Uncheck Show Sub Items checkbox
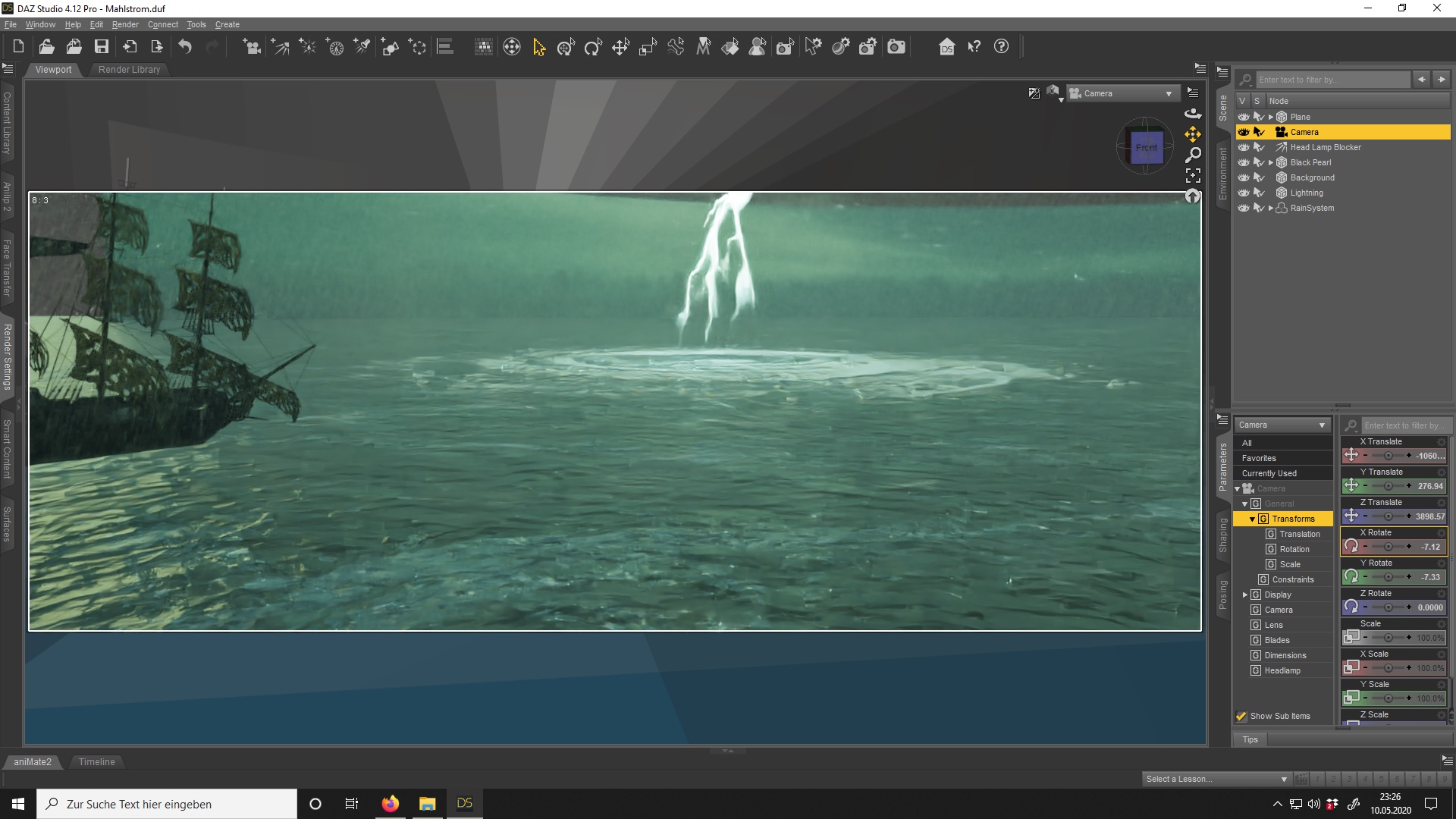This screenshot has height=819, width=1456. [x=1241, y=716]
